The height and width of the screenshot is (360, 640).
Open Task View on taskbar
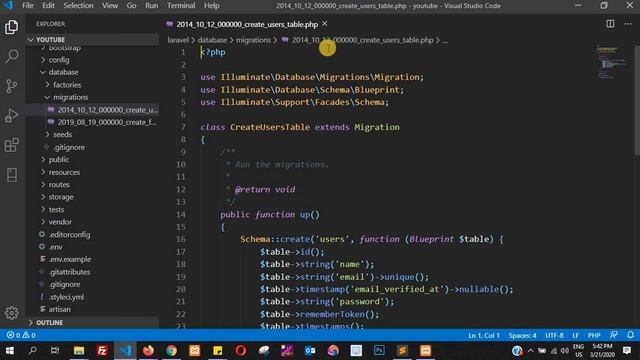55,350
